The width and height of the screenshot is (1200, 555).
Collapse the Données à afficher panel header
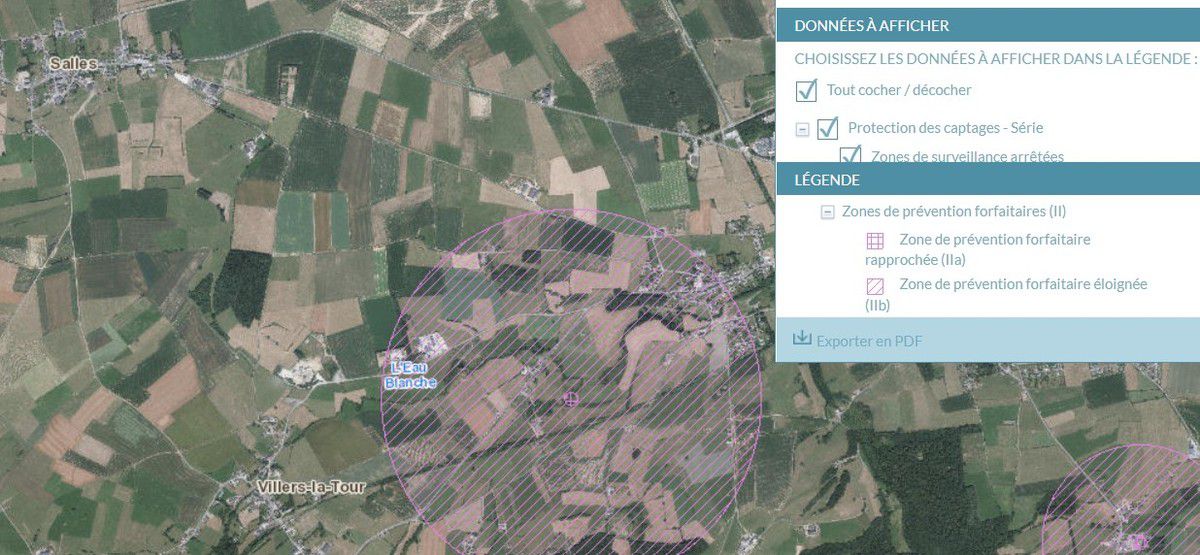[988, 26]
